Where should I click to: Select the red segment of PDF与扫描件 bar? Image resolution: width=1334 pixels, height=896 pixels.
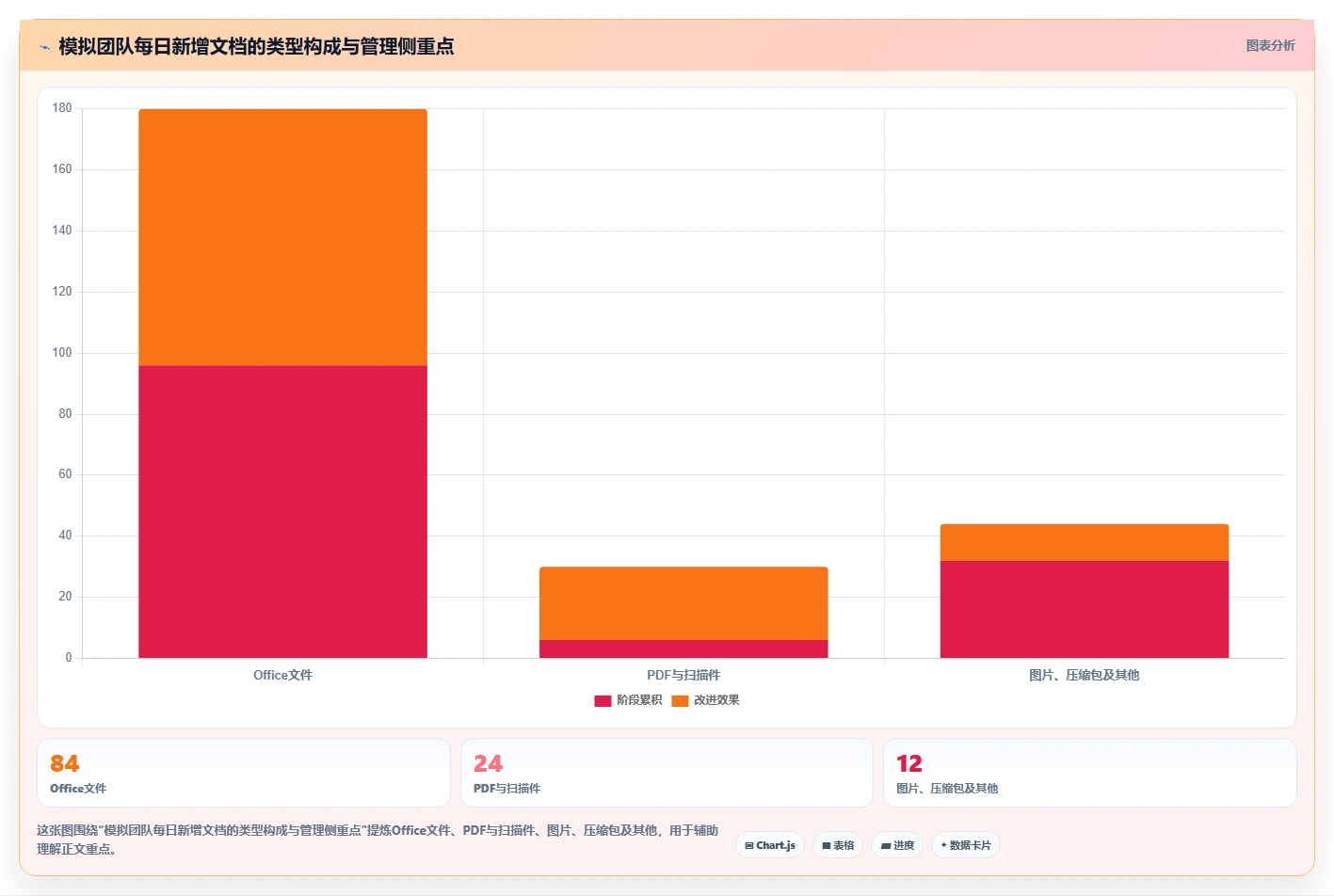point(683,648)
